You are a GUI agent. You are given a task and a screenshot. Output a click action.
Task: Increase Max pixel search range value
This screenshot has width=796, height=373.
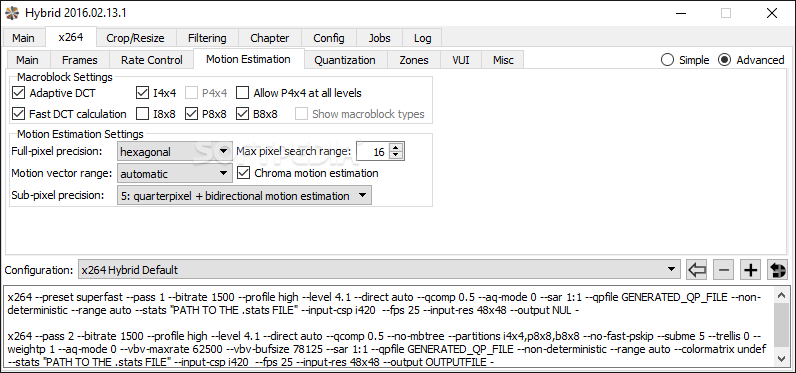pyautogui.click(x=396, y=147)
